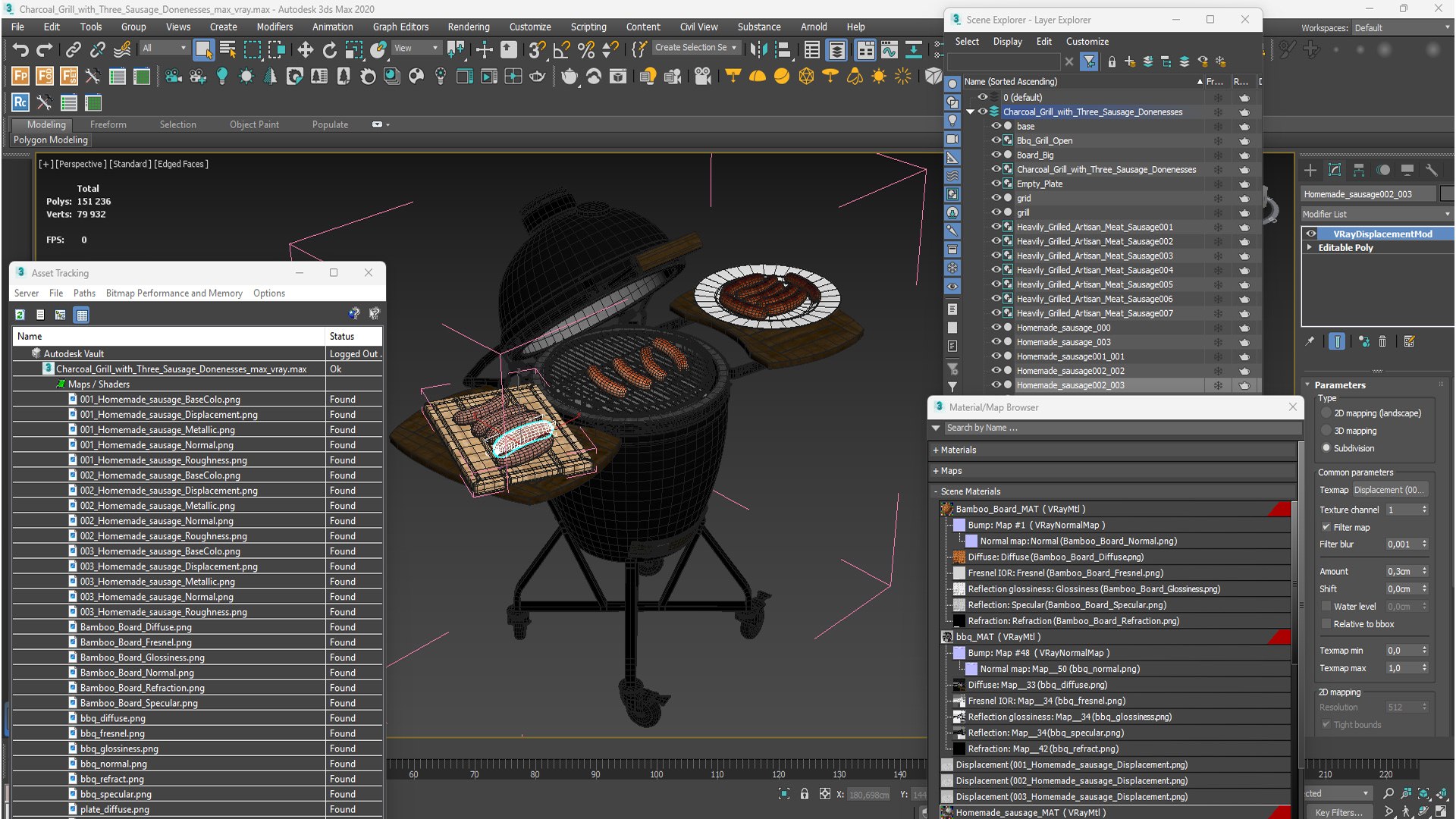The width and height of the screenshot is (1456, 819).
Task: Enable Relative to bbox checkbox
Action: (1326, 624)
